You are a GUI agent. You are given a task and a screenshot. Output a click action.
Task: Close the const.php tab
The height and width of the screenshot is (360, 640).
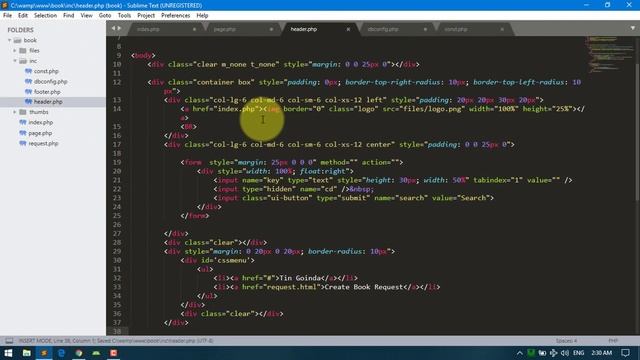pyautogui.click(x=502, y=29)
